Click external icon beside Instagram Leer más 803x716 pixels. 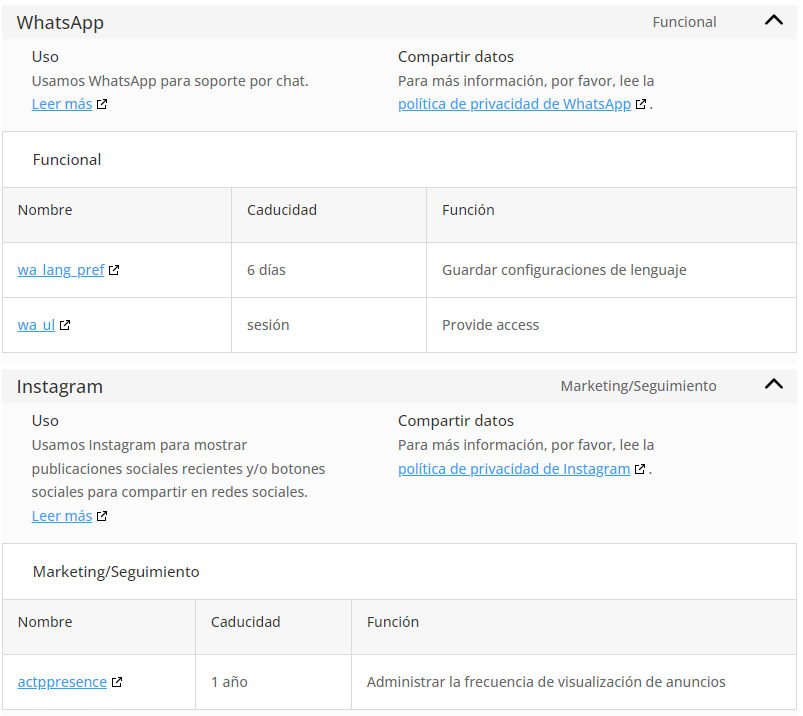pyautogui.click(x=102, y=516)
